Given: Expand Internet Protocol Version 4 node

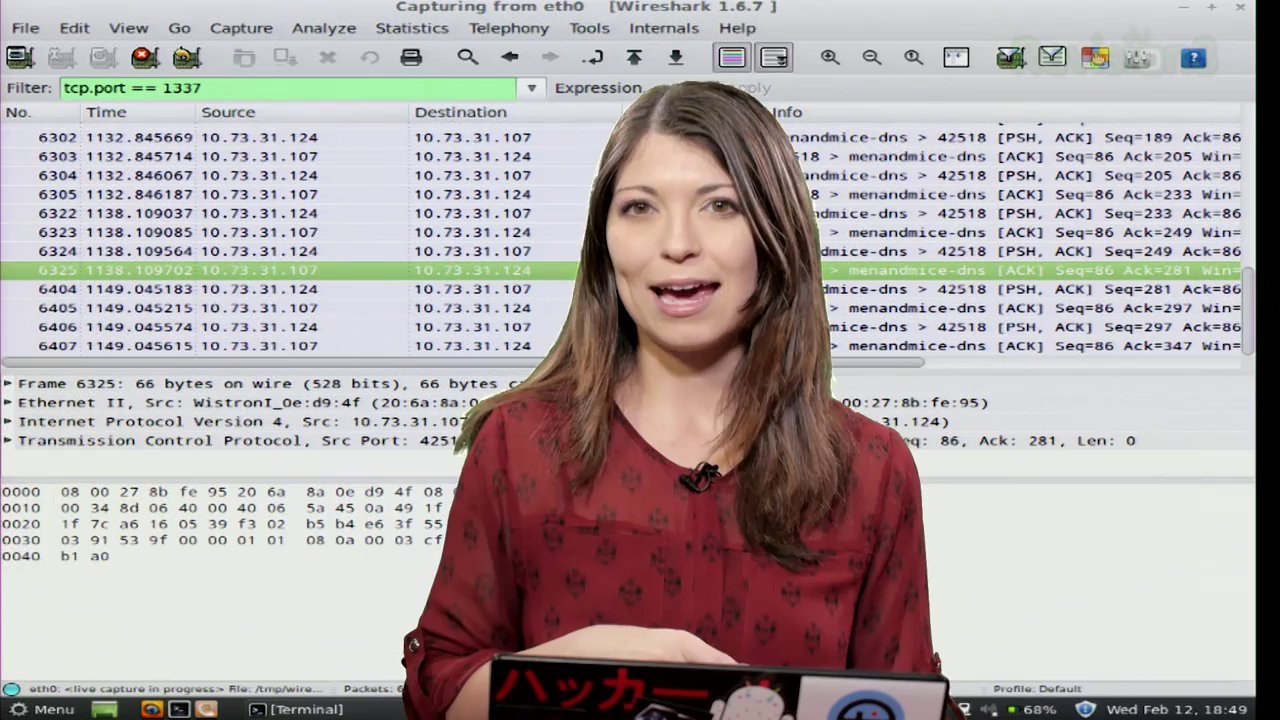Looking at the screenshot, I should (8, 422).
